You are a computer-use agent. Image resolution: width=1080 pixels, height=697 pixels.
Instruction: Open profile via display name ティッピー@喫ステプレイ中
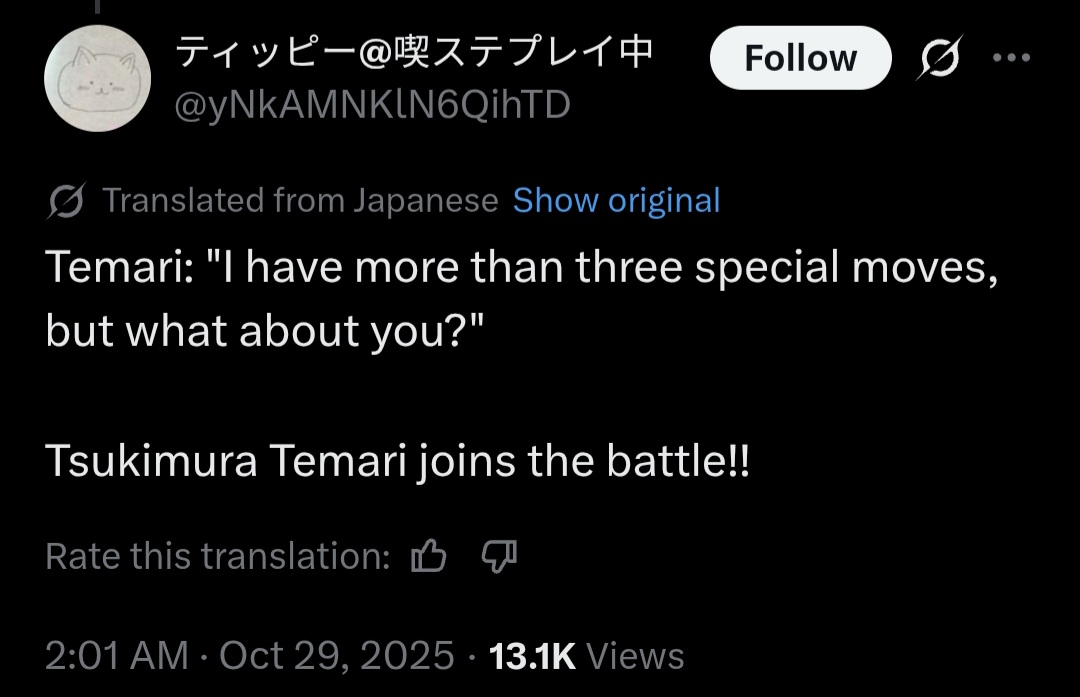point(414,51)
